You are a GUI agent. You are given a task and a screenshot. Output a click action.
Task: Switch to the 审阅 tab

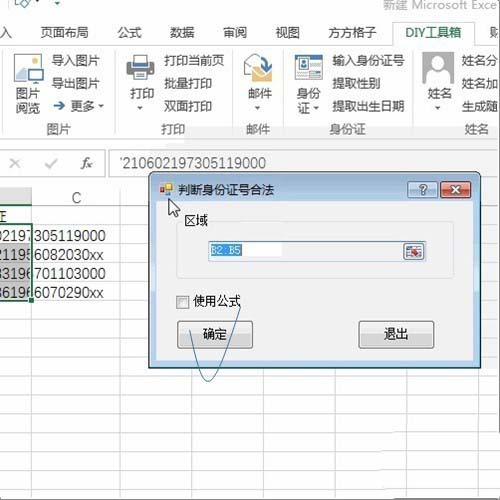click(235, 33)
